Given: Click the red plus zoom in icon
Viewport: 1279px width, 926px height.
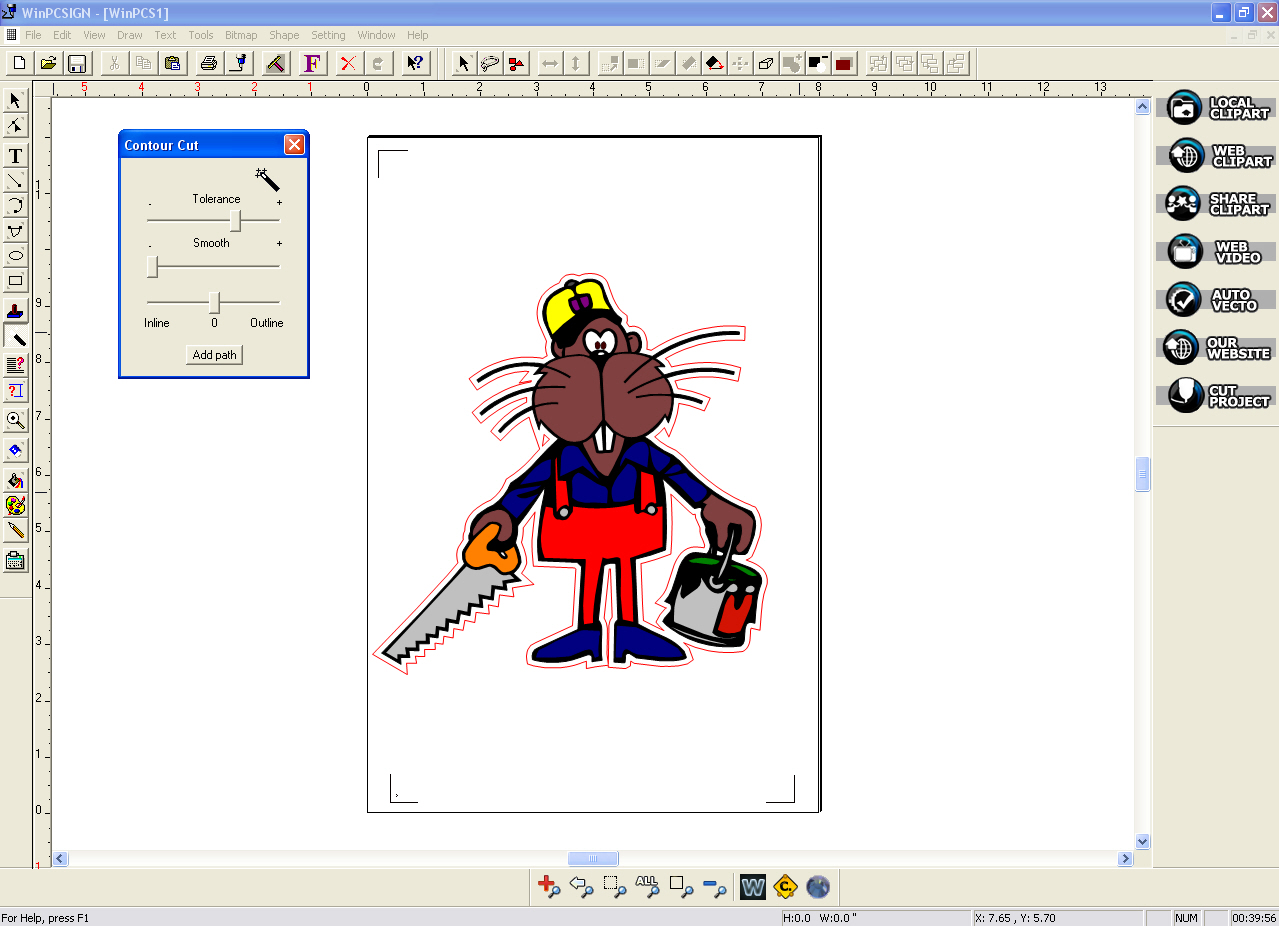Looking at the screenshot, I should click(x=548, y=886).
